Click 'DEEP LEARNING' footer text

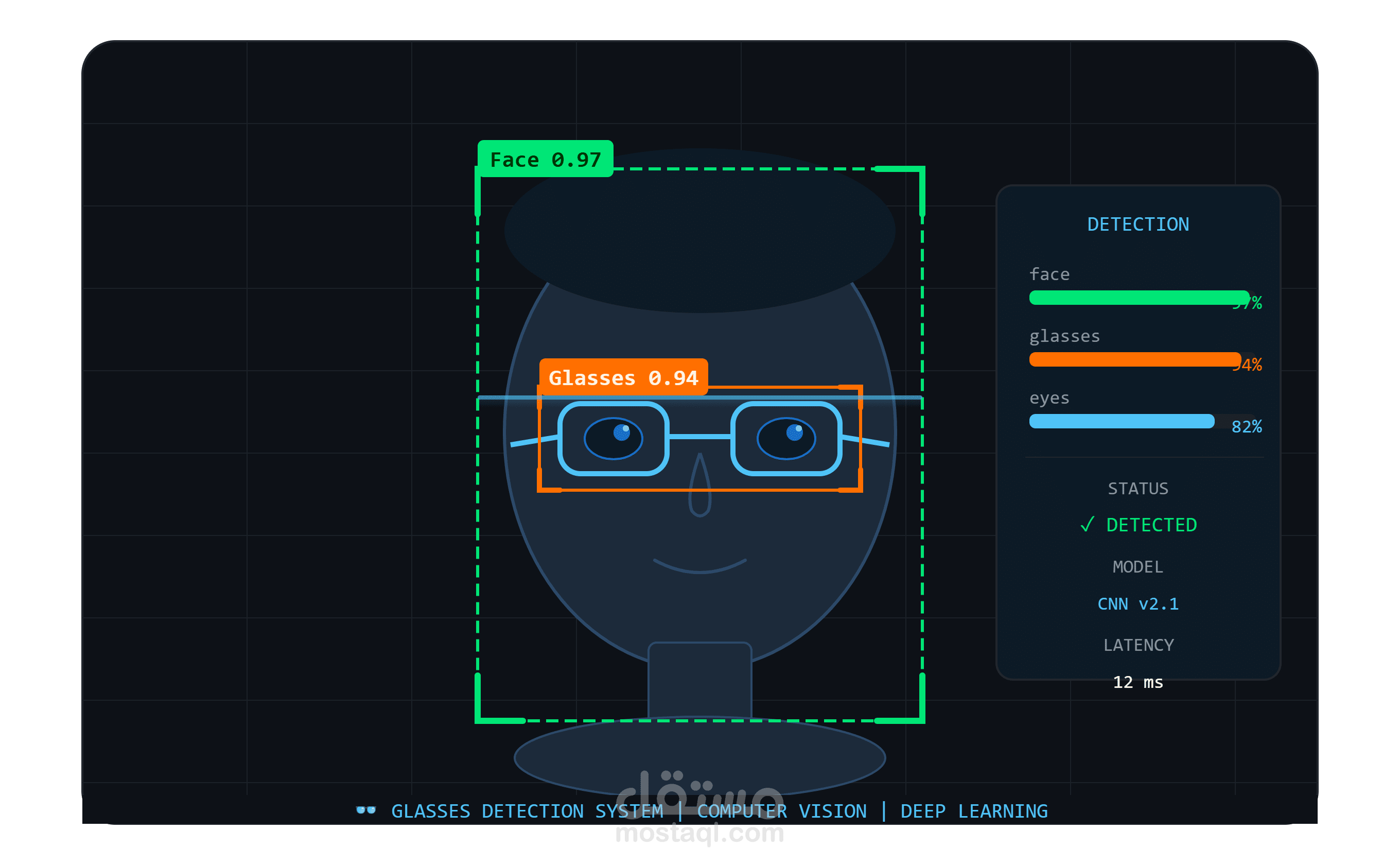tap(974, 811)
